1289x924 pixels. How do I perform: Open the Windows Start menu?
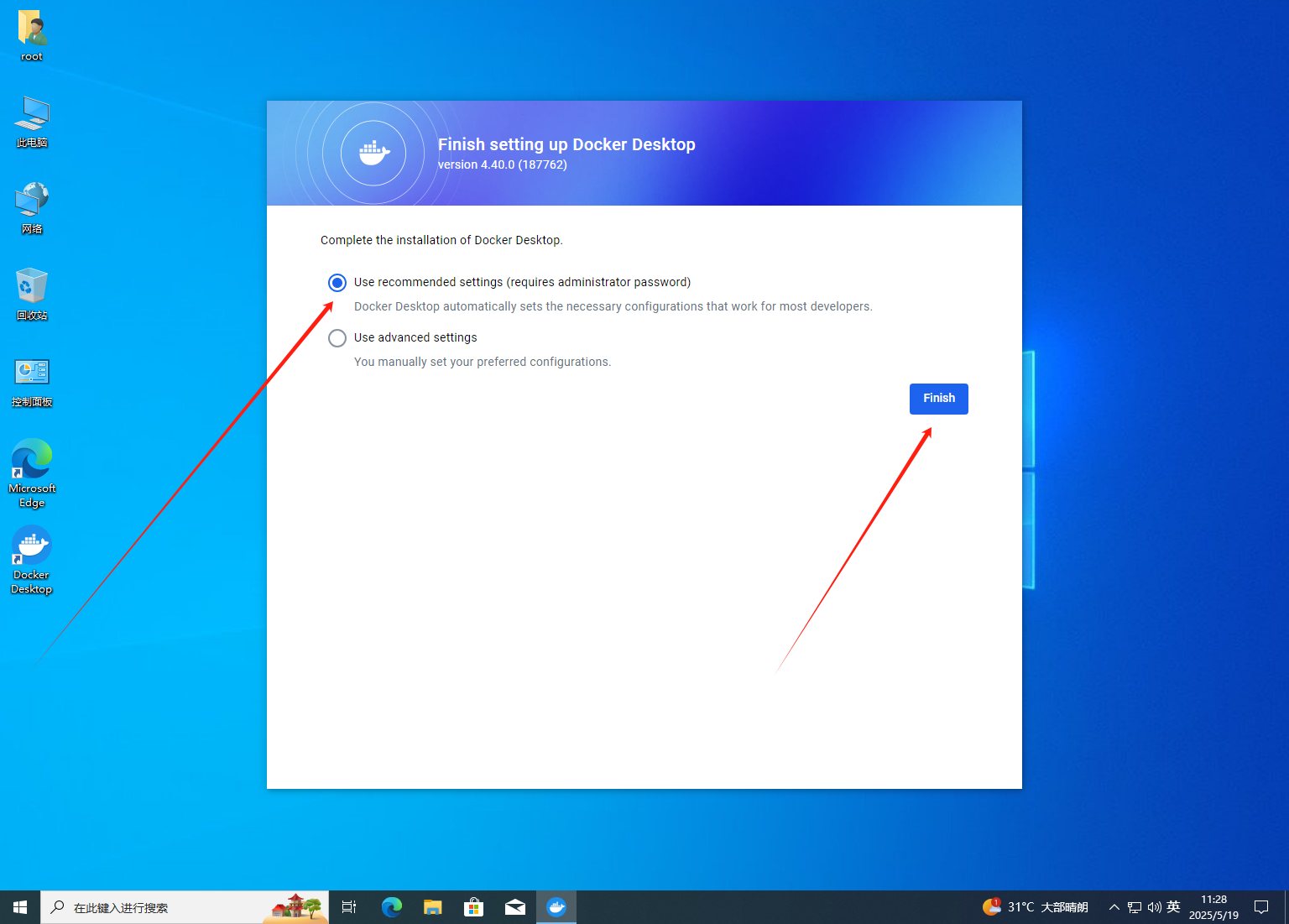20,907
